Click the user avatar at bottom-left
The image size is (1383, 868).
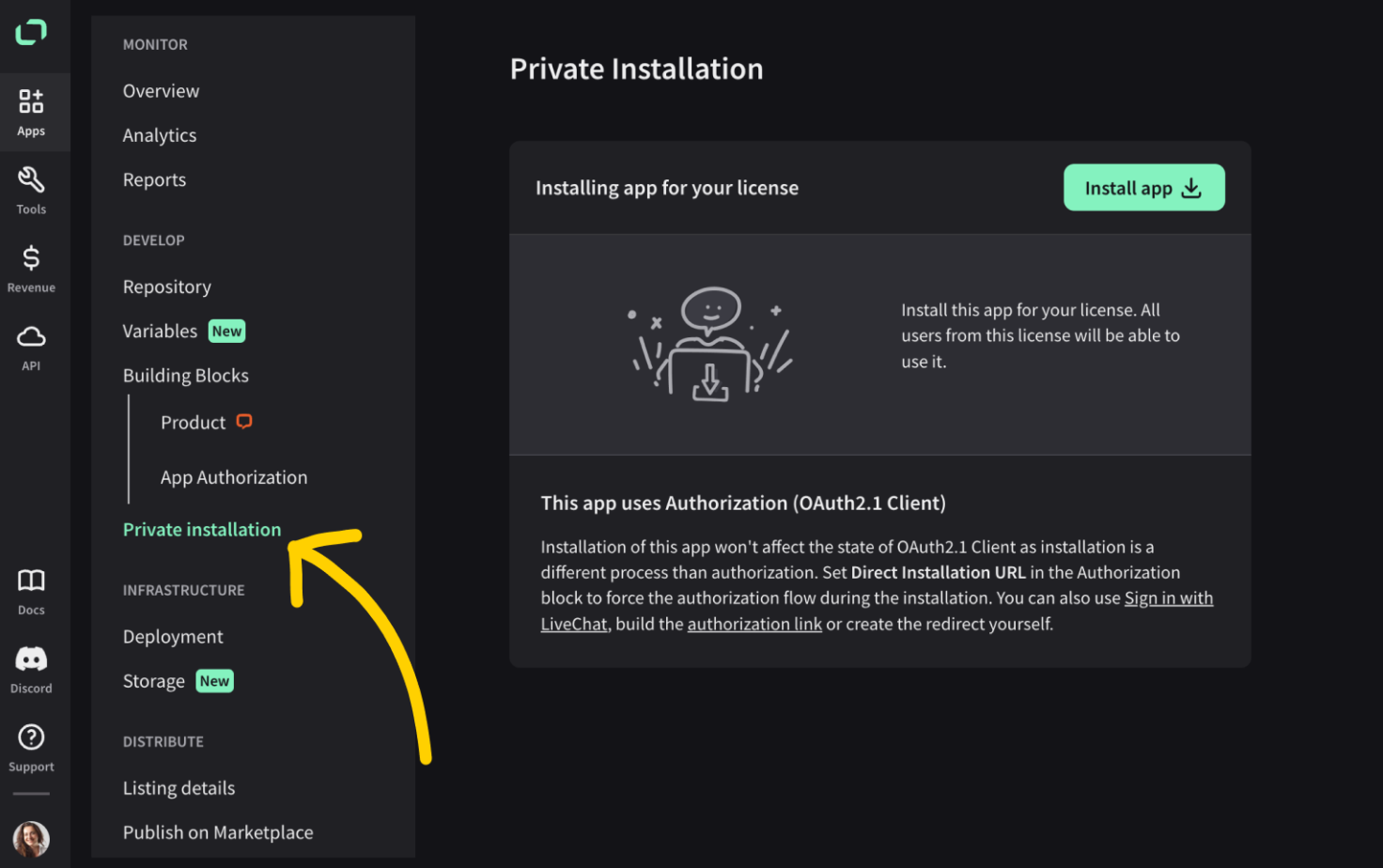pos(31,838)
